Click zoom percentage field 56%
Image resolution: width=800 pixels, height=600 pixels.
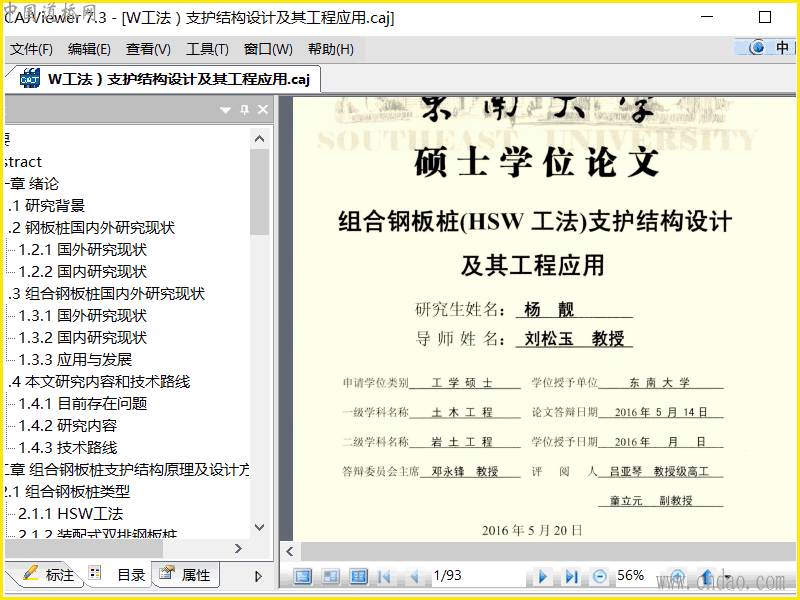point(631,576)
